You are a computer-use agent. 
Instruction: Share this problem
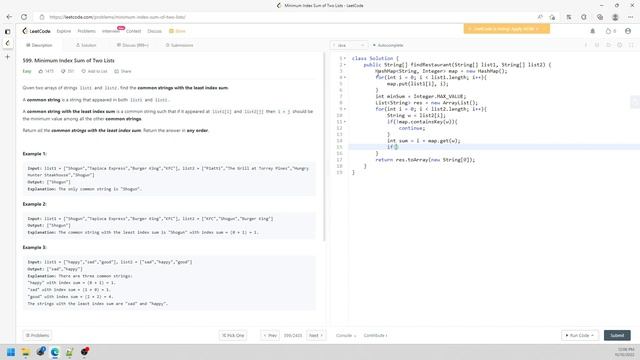[123, 71]
